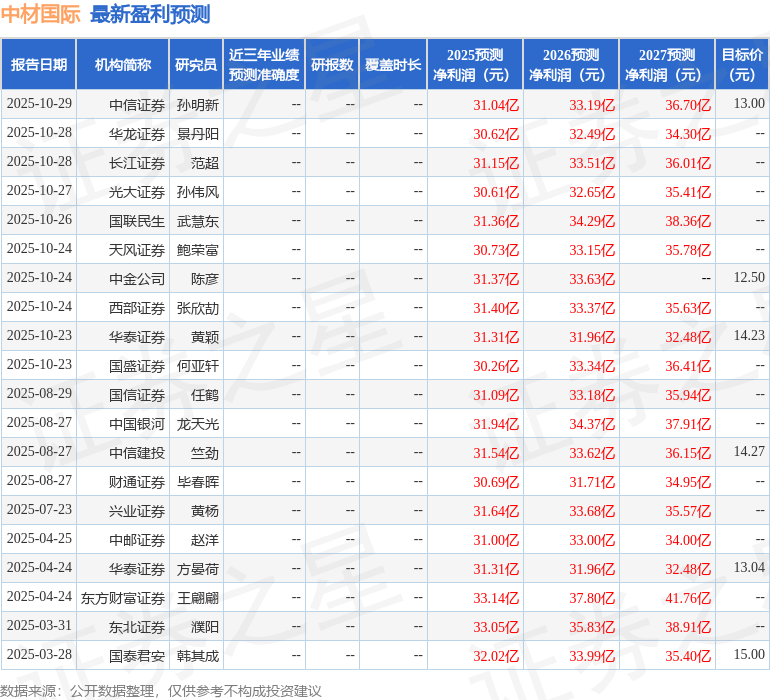Click the 研究员 column header

(195, 65)
